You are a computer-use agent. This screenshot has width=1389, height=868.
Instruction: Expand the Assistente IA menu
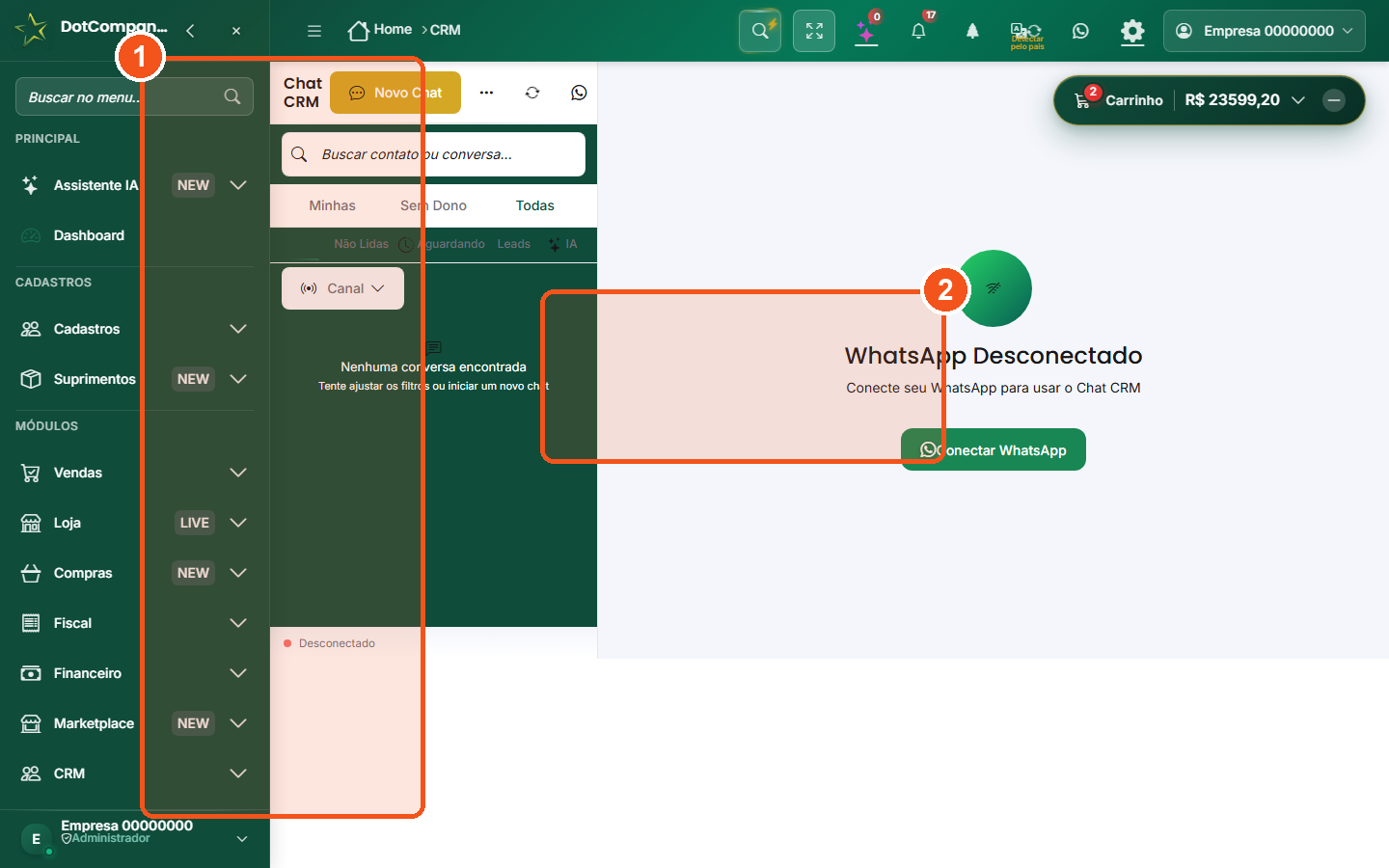238,185
